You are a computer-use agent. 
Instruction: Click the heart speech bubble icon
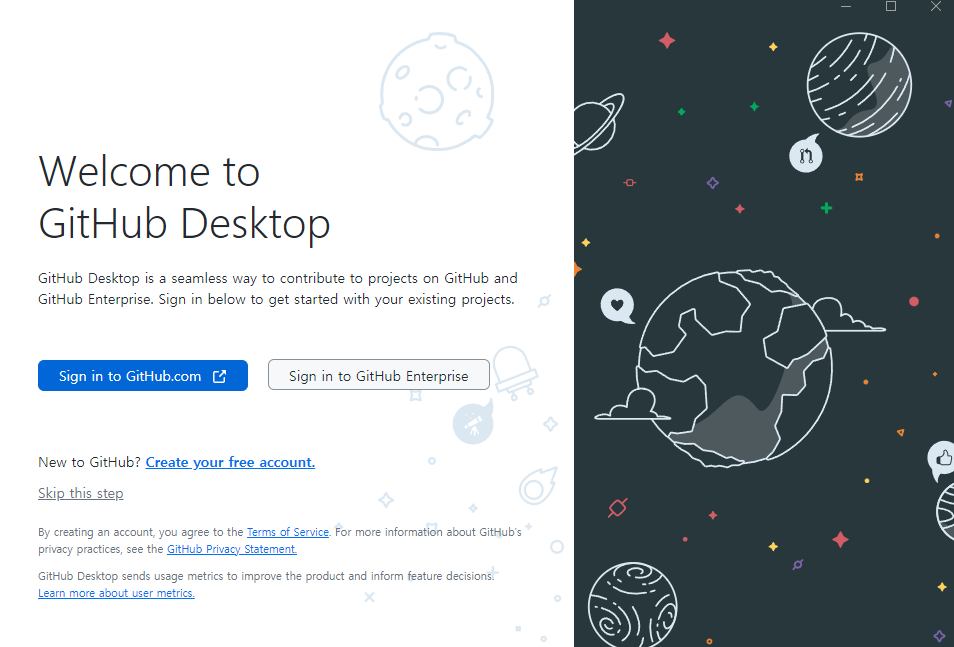(617, 306)
